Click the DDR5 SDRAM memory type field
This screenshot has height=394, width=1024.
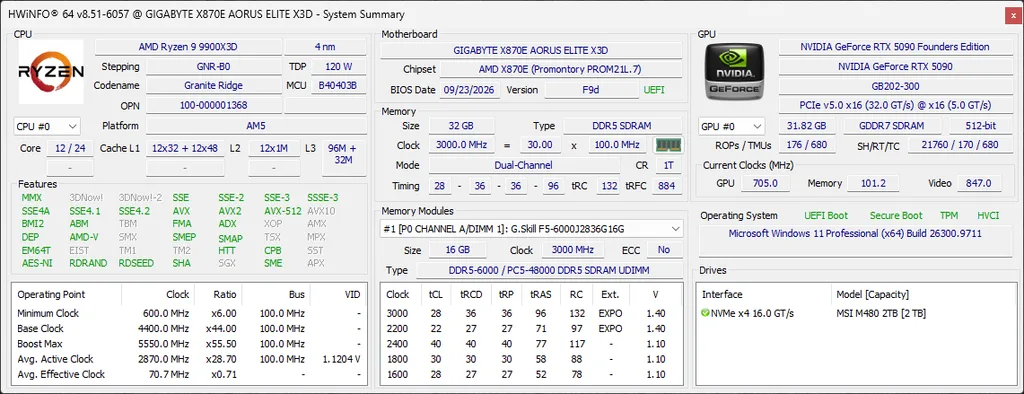pyautogui.click(x=623, y=126)
